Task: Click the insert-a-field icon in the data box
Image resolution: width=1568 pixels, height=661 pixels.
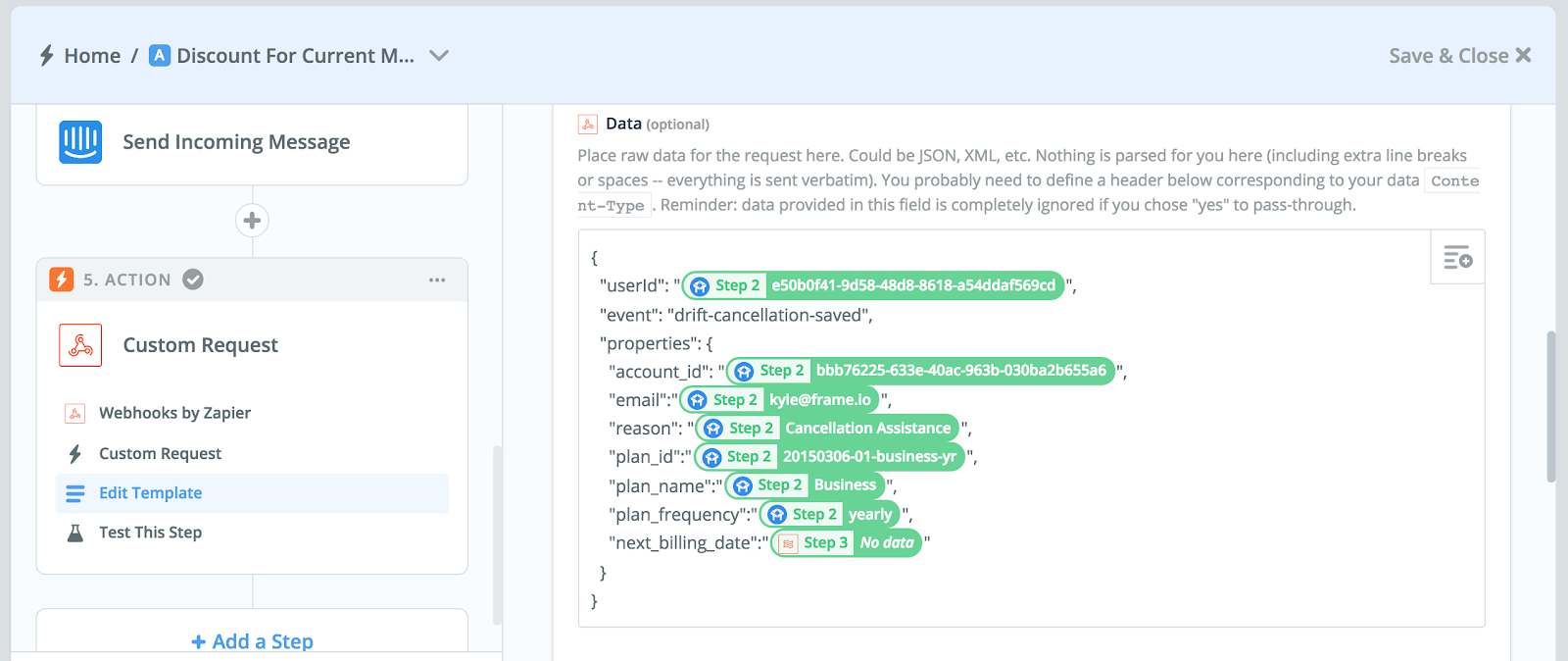Action: 1457,258
